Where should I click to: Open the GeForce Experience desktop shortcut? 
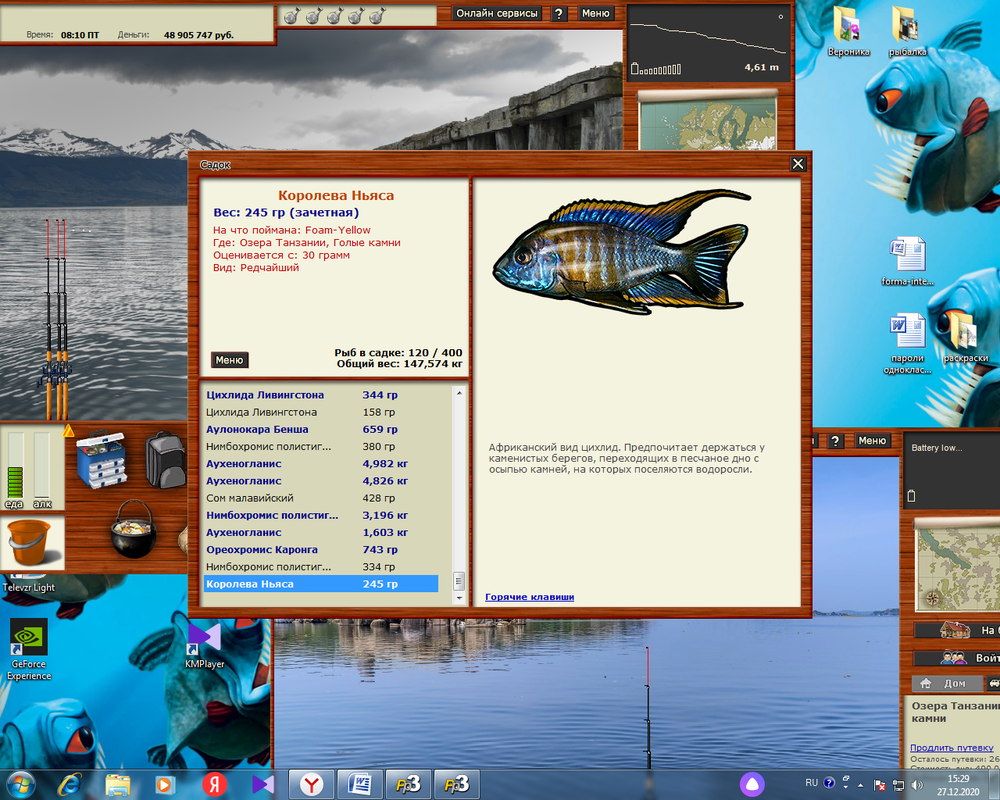[x=28, y=649]
